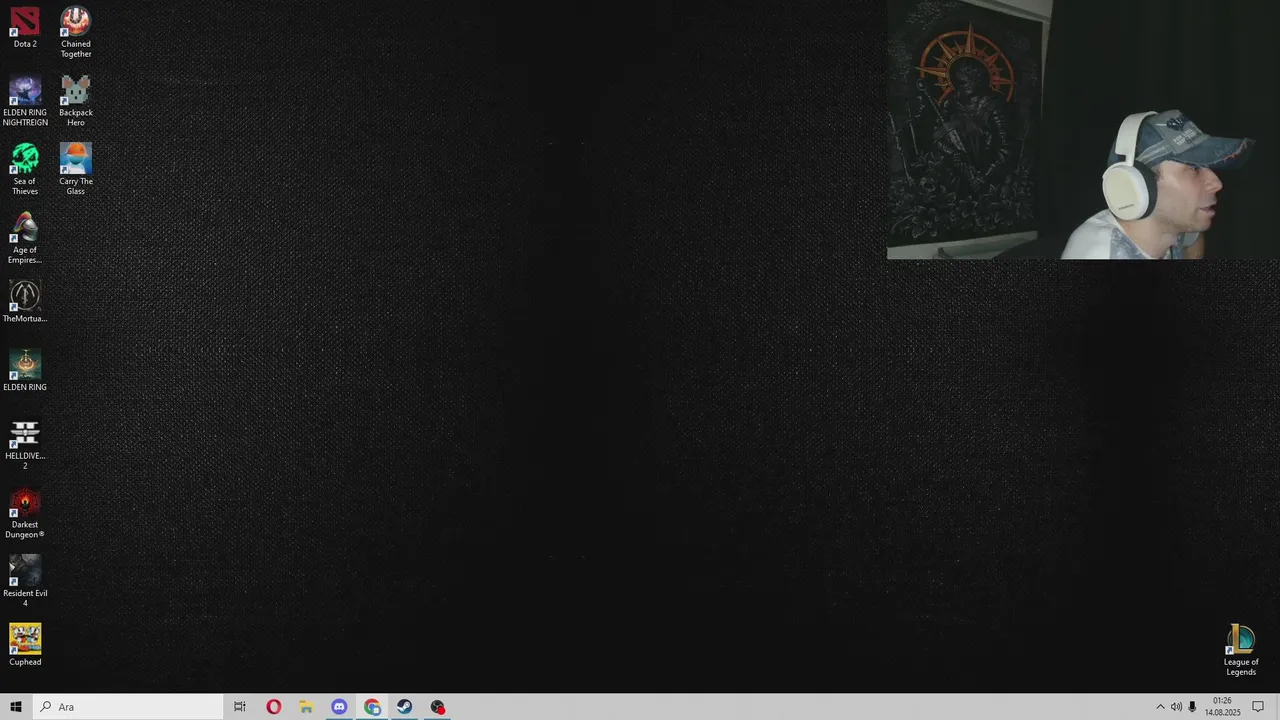Select the Darkest Dungeon desktop icon
Viewport: 1280px width, 720px height.
coord(25,514)
